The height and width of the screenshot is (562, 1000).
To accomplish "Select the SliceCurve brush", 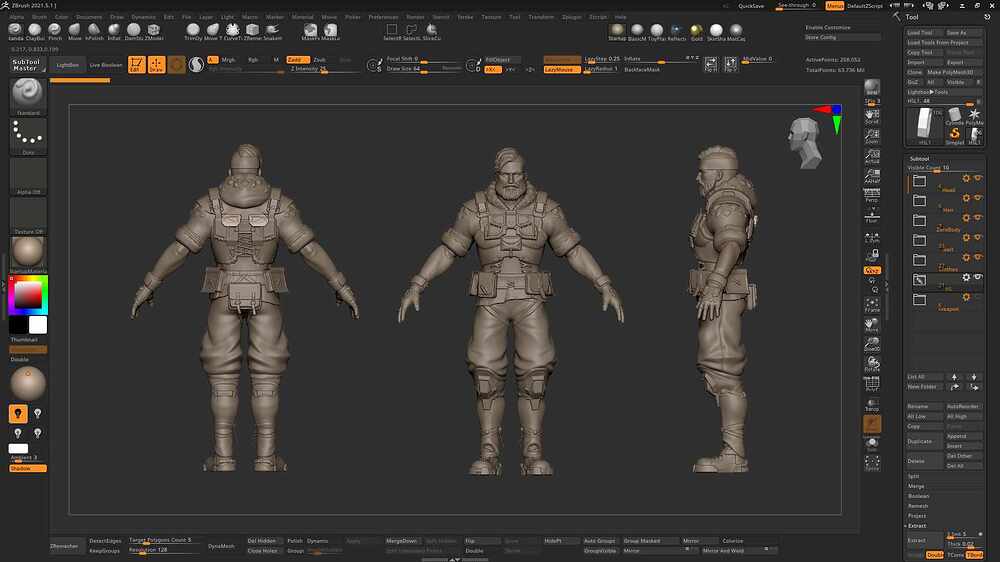I will click(432, 32).
